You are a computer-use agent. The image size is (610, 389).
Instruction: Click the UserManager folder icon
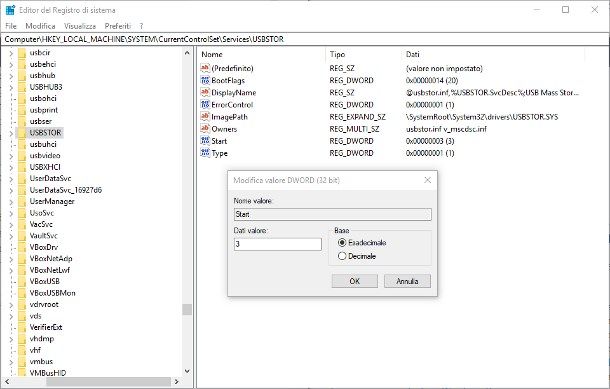coord(22,201)
